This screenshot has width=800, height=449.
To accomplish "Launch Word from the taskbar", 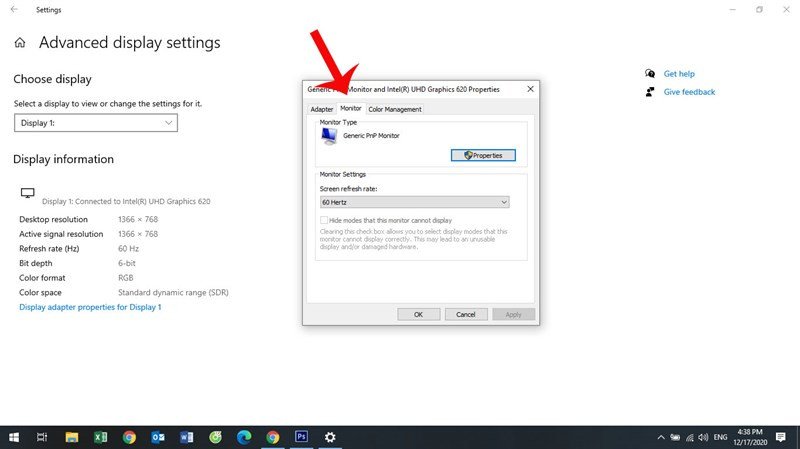I will tap(186, 437).
